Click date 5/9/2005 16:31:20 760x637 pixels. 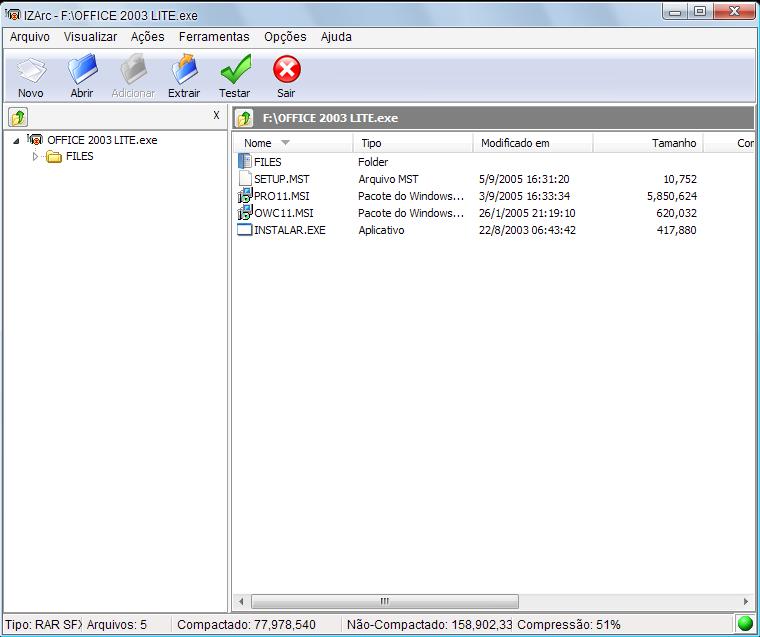pyautogui.click(x=524, y=179)
